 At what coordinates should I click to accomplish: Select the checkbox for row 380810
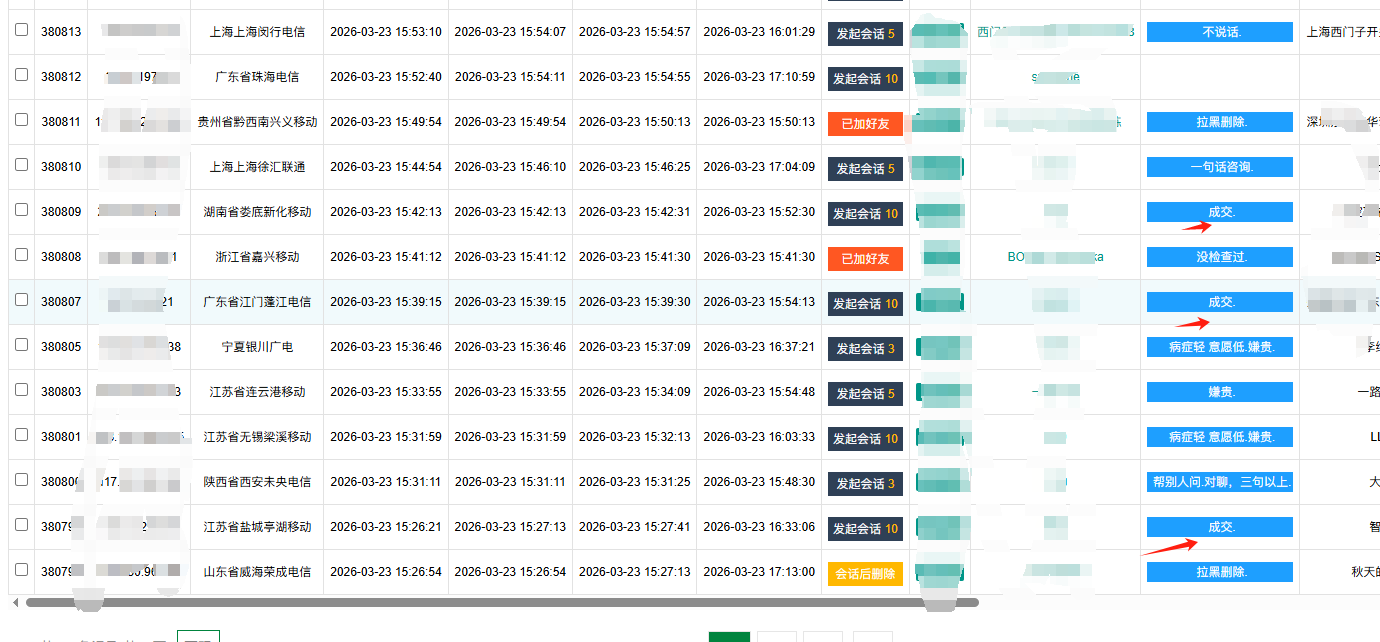click(21, 166)
